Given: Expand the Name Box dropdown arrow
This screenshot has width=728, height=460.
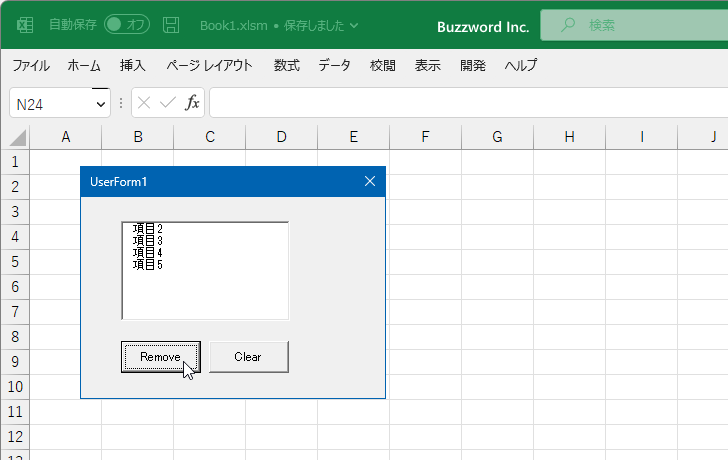Looking at the screenshot, I should click(101, 104).
